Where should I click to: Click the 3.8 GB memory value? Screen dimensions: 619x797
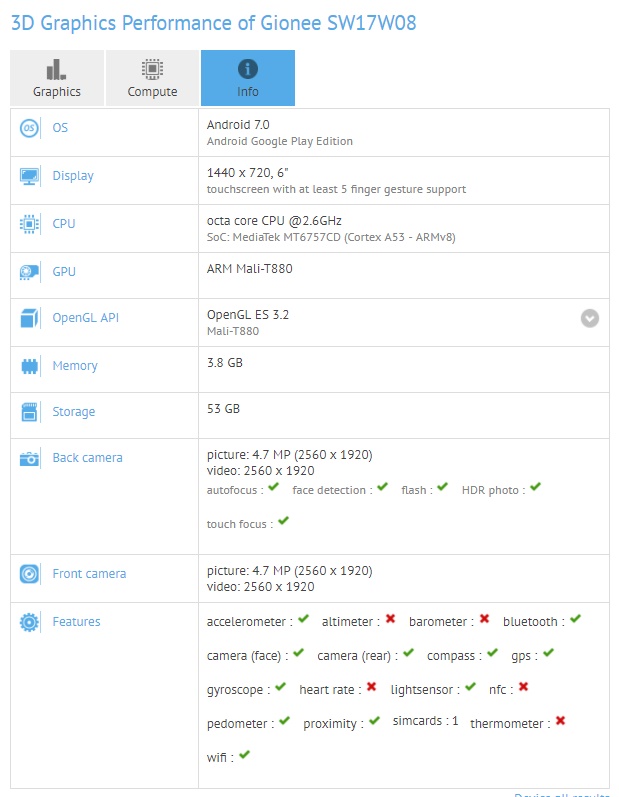click(225, 363)
